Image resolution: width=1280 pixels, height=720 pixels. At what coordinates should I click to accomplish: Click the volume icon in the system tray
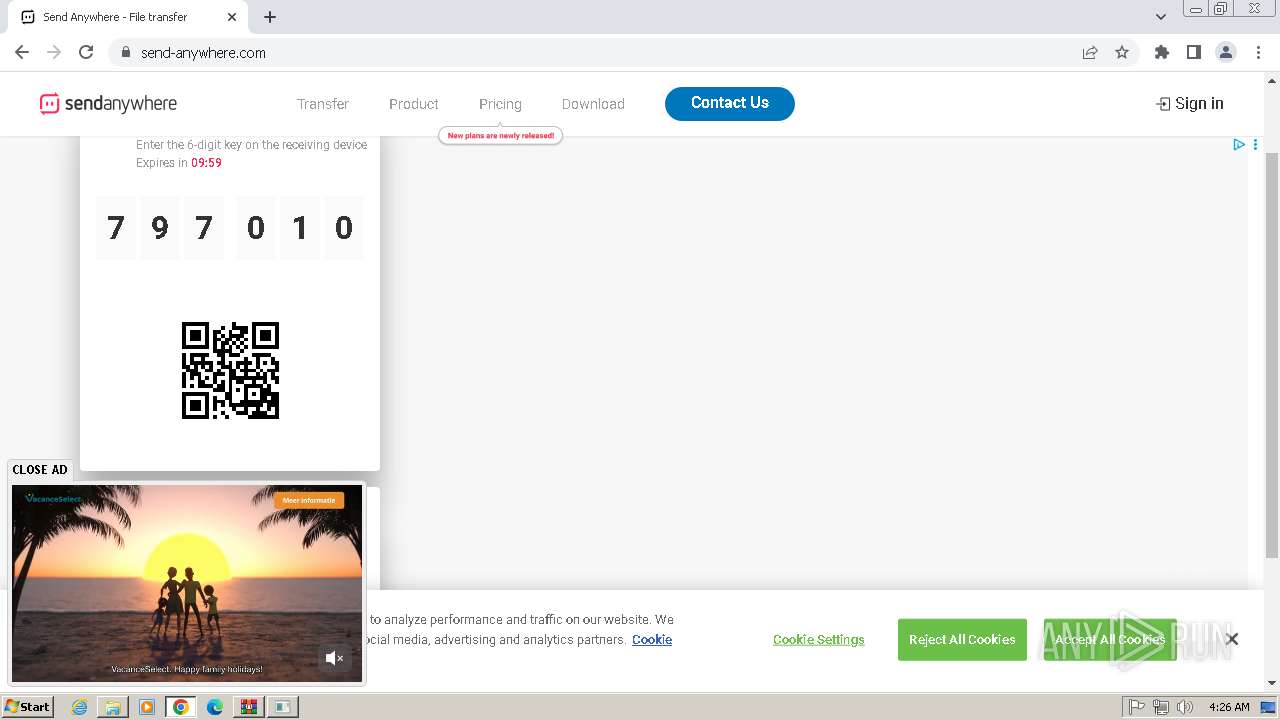click(x=1185, y=707)
